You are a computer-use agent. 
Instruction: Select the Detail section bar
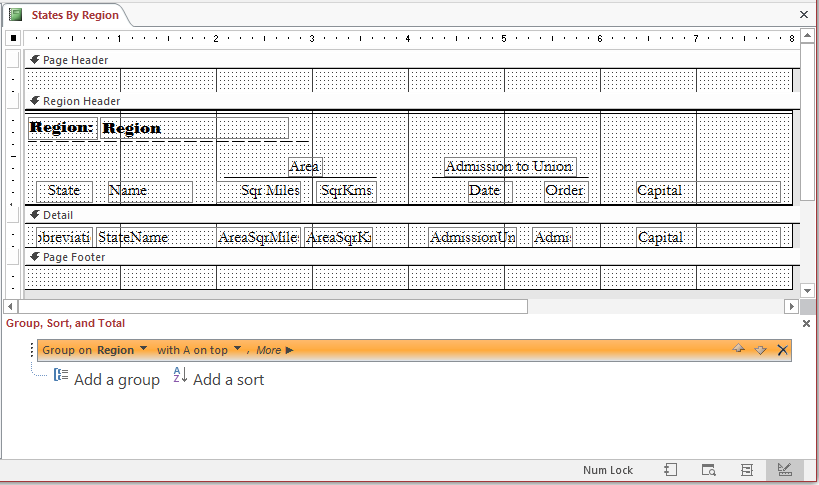(x=412, y=215)
